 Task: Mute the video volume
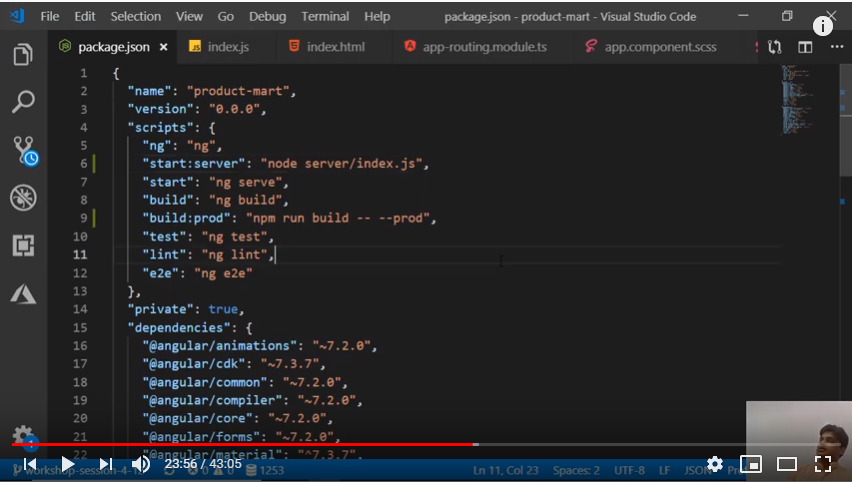[x=141, y=464]
